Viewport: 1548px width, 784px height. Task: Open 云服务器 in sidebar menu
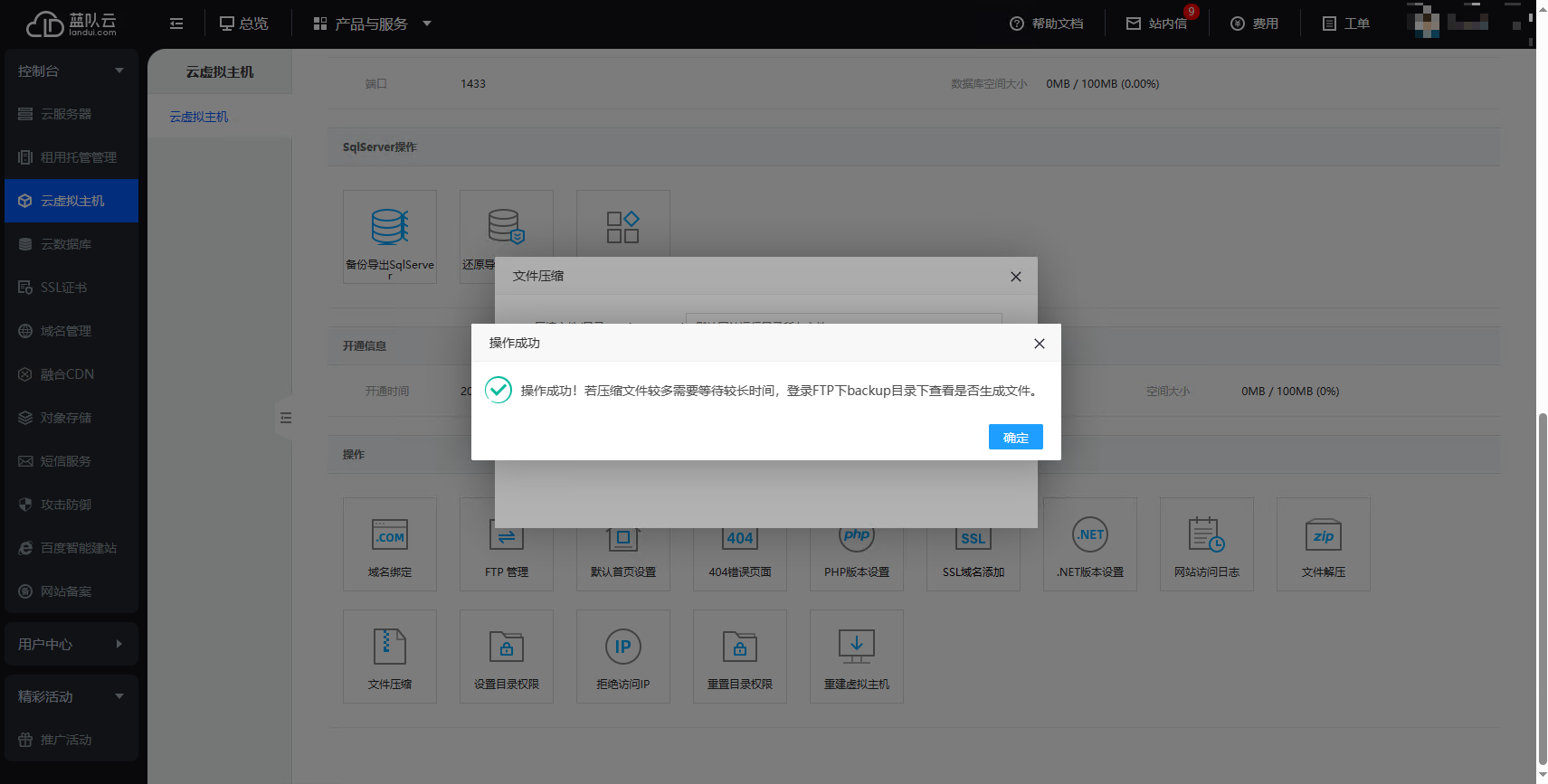click(66, 114)
